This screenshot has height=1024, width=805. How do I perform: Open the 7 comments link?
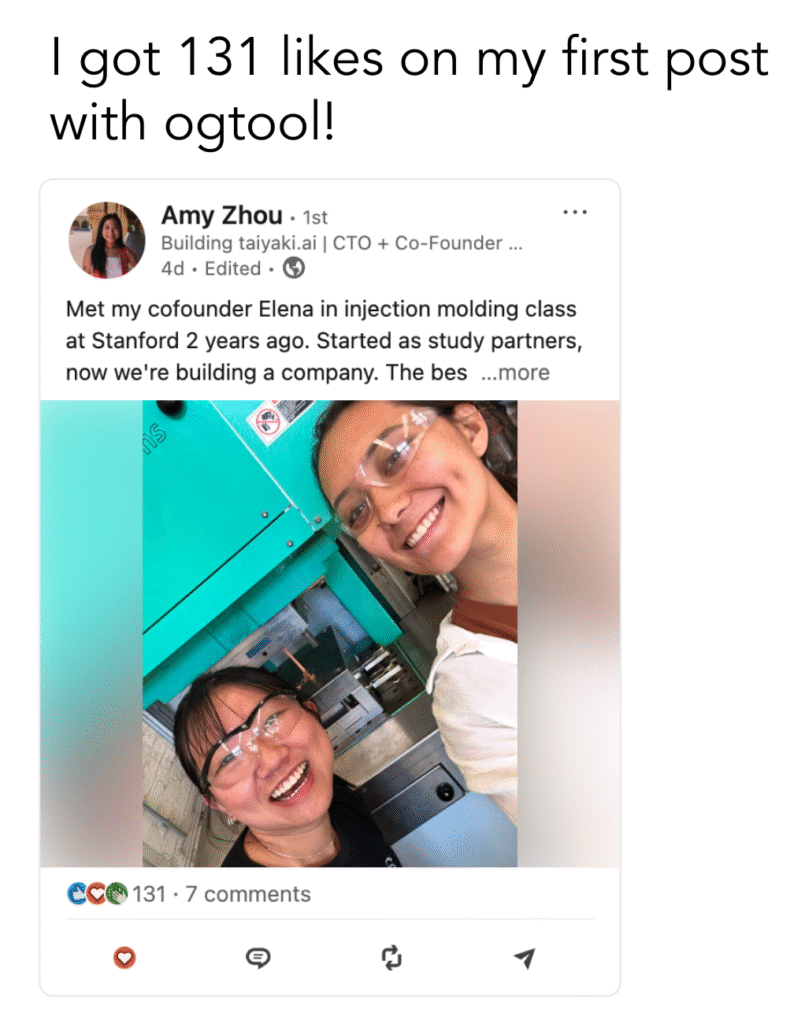coord(247,893)
